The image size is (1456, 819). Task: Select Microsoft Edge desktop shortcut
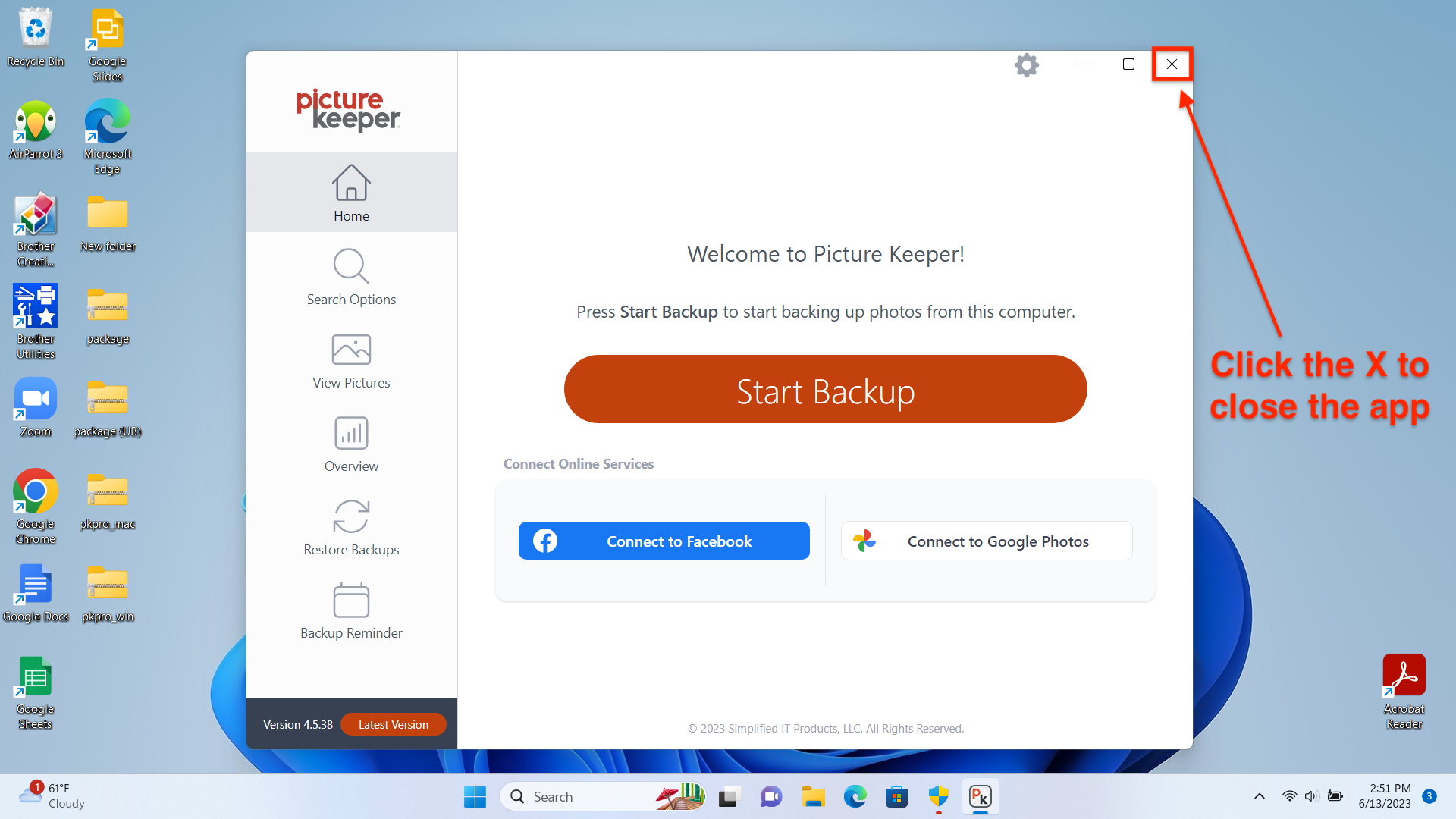tap(107, 137)
